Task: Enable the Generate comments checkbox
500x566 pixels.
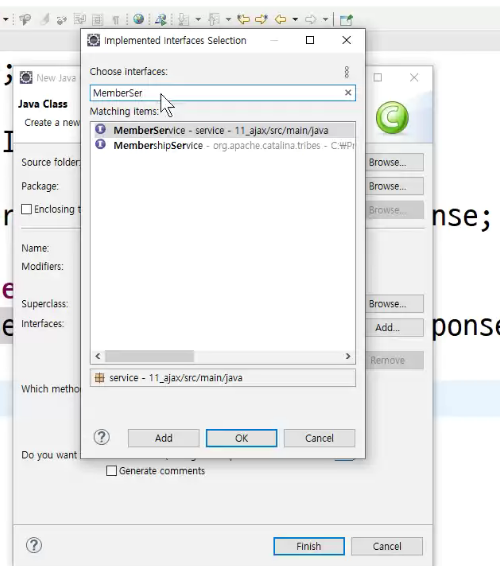Action: 112,471
